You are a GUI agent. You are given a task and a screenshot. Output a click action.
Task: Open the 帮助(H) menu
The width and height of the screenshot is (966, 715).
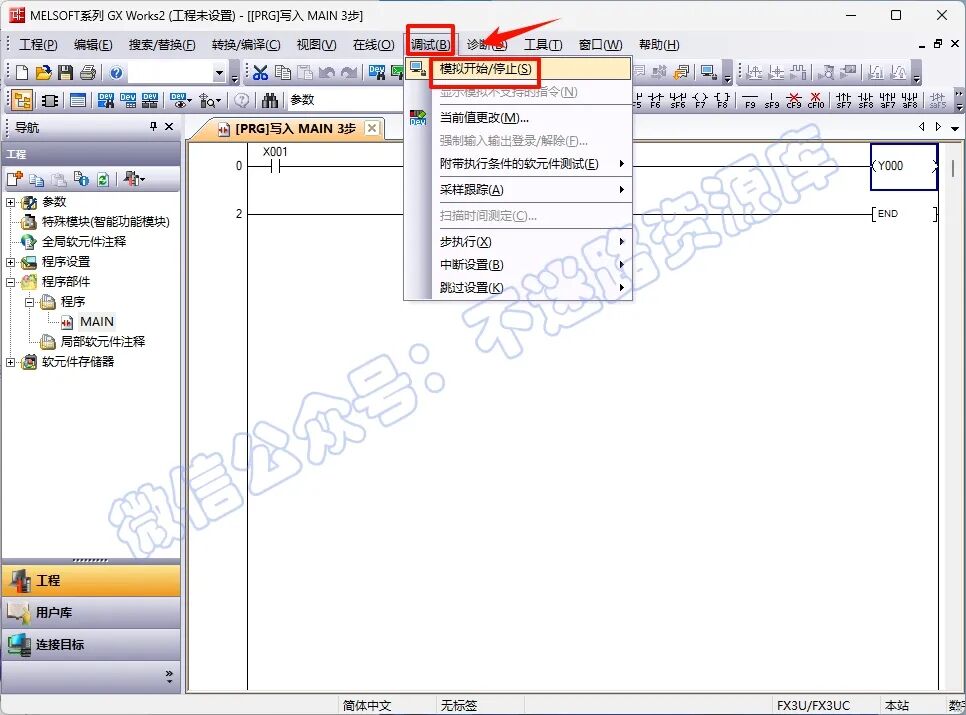[659, 45]
